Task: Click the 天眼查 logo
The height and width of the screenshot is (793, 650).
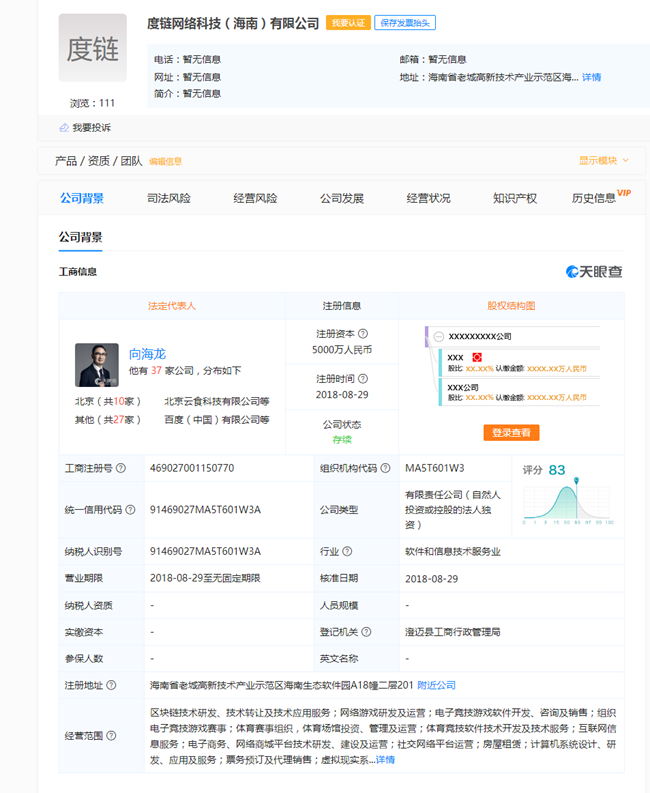Action: pos(594,272)
